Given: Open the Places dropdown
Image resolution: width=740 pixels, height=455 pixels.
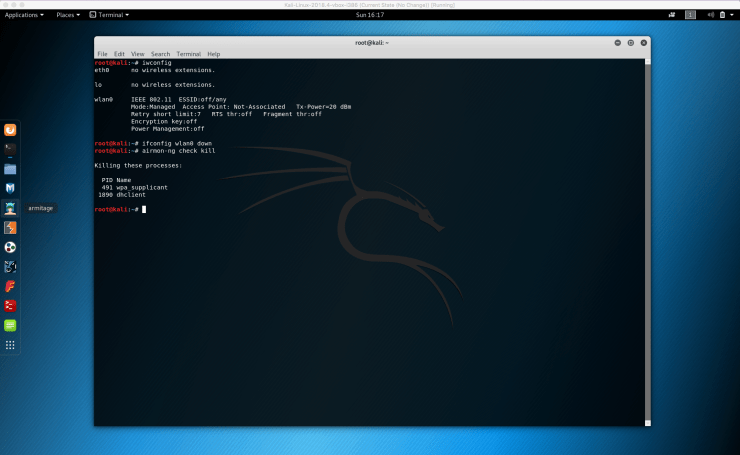Looking at the screenshot, I should pos(68,15).
